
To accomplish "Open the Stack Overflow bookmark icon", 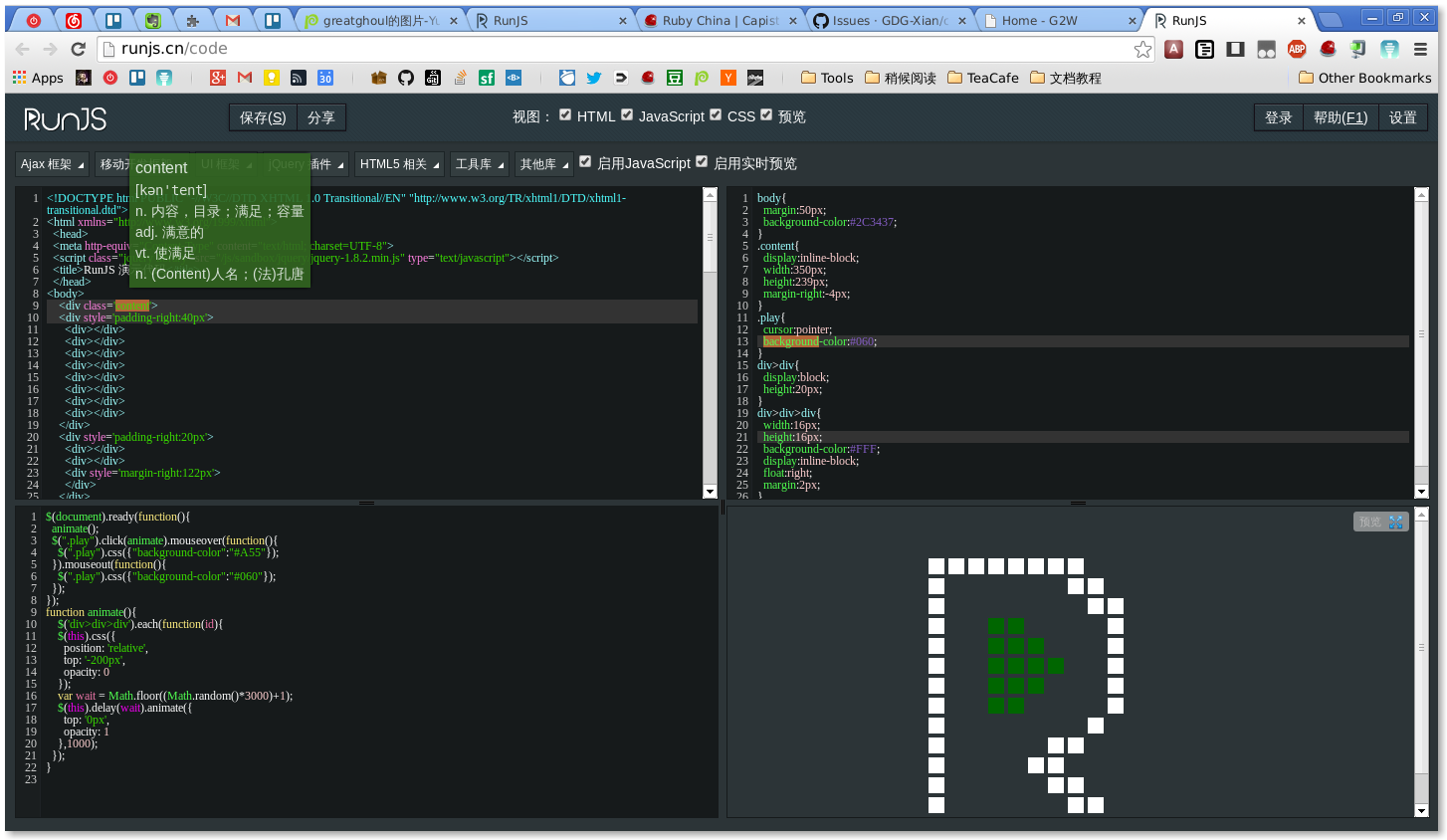I will tap(460, 78).
